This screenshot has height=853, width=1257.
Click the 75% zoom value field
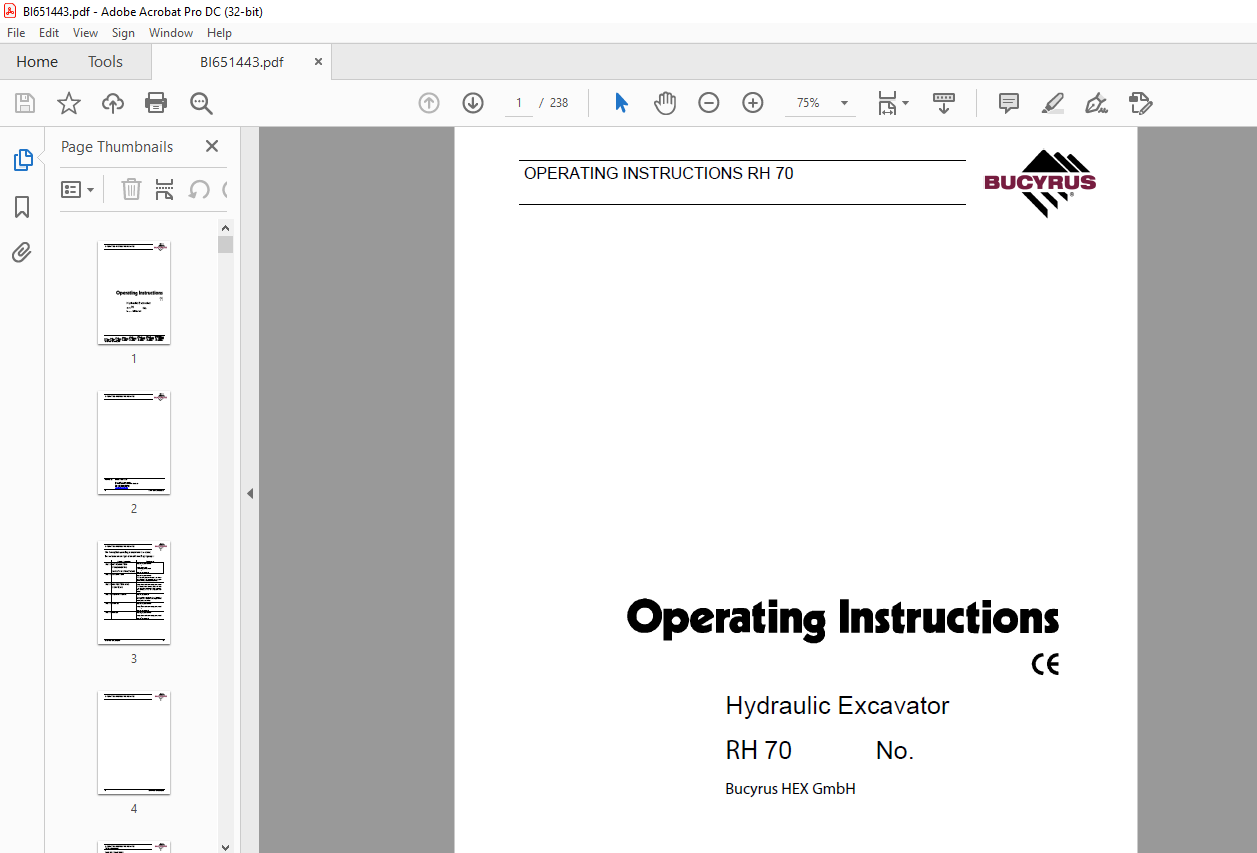click(808, 103)
